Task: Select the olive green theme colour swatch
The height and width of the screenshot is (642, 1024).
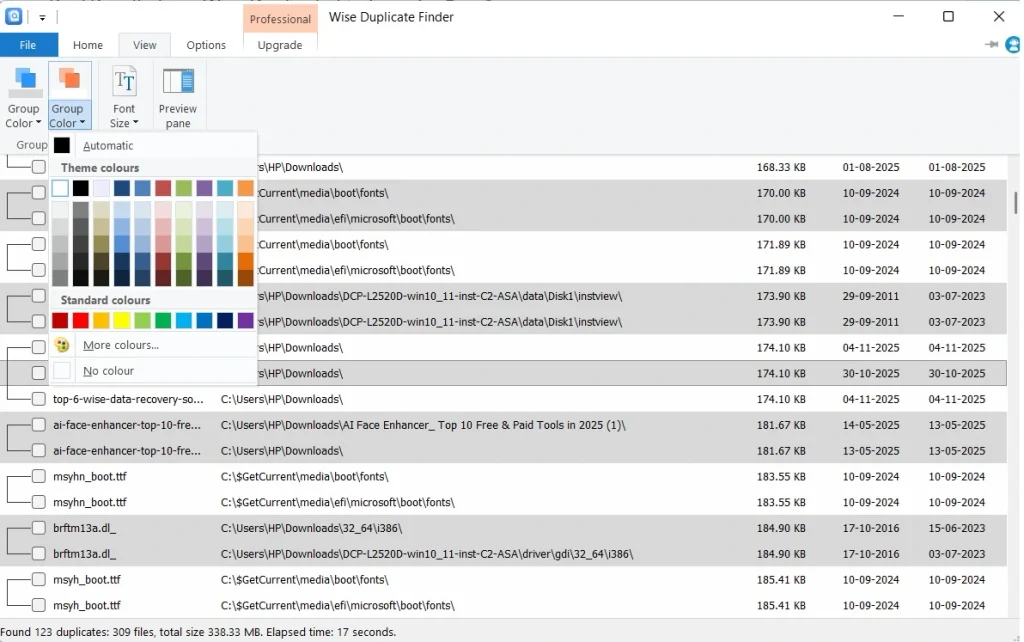Action: pos(184,189)
